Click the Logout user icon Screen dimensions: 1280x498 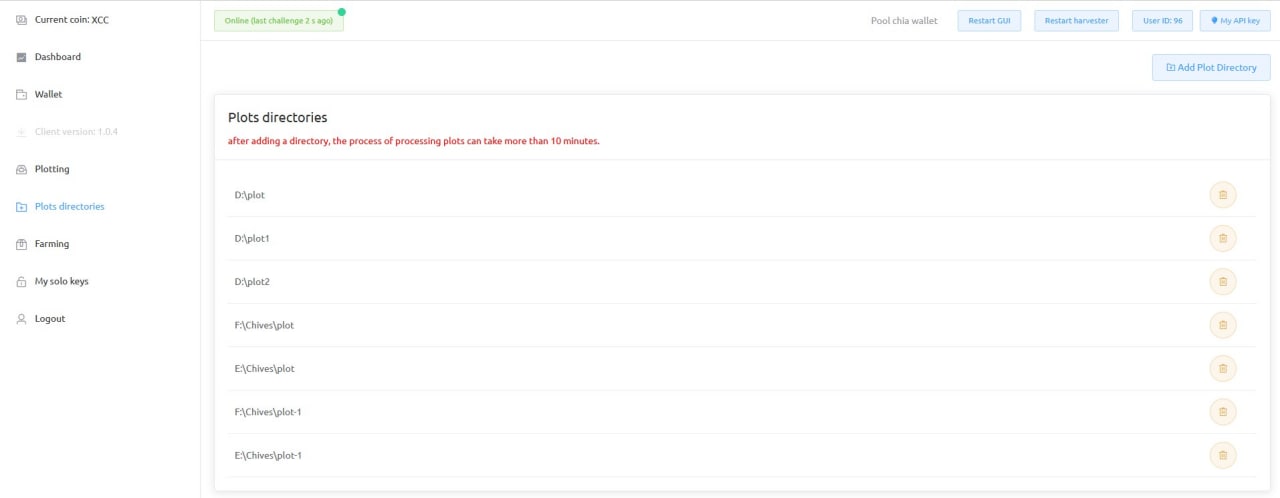coord(22,319)
